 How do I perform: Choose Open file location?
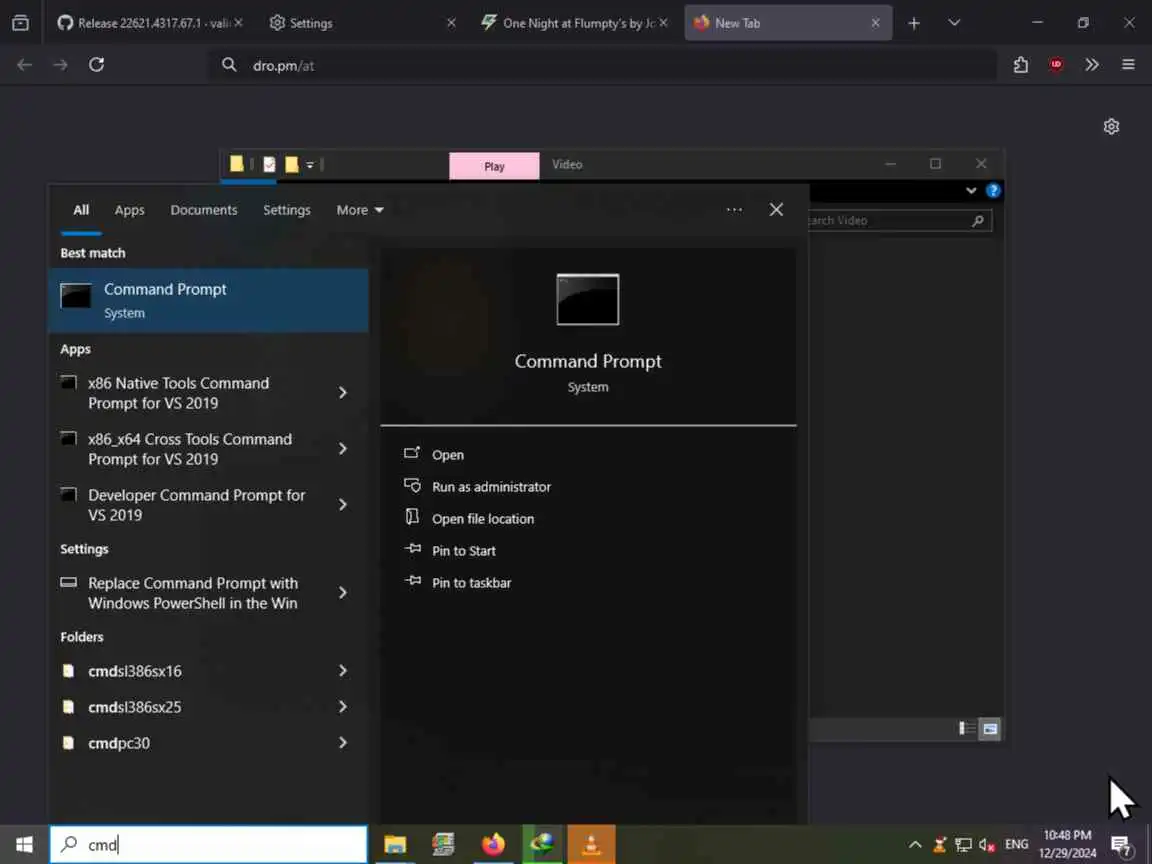(x=483, y=519)
